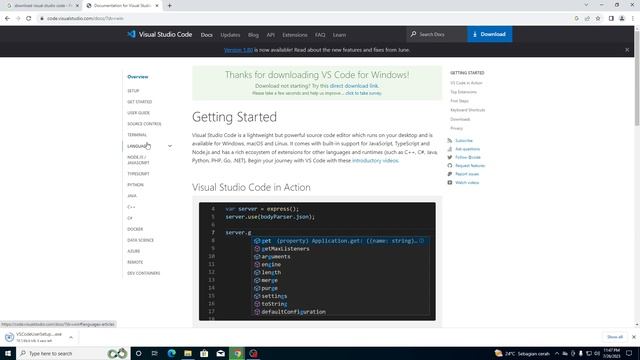Reload the page
The width and height of the screenshot is (640, 360).
pos(29,18)
